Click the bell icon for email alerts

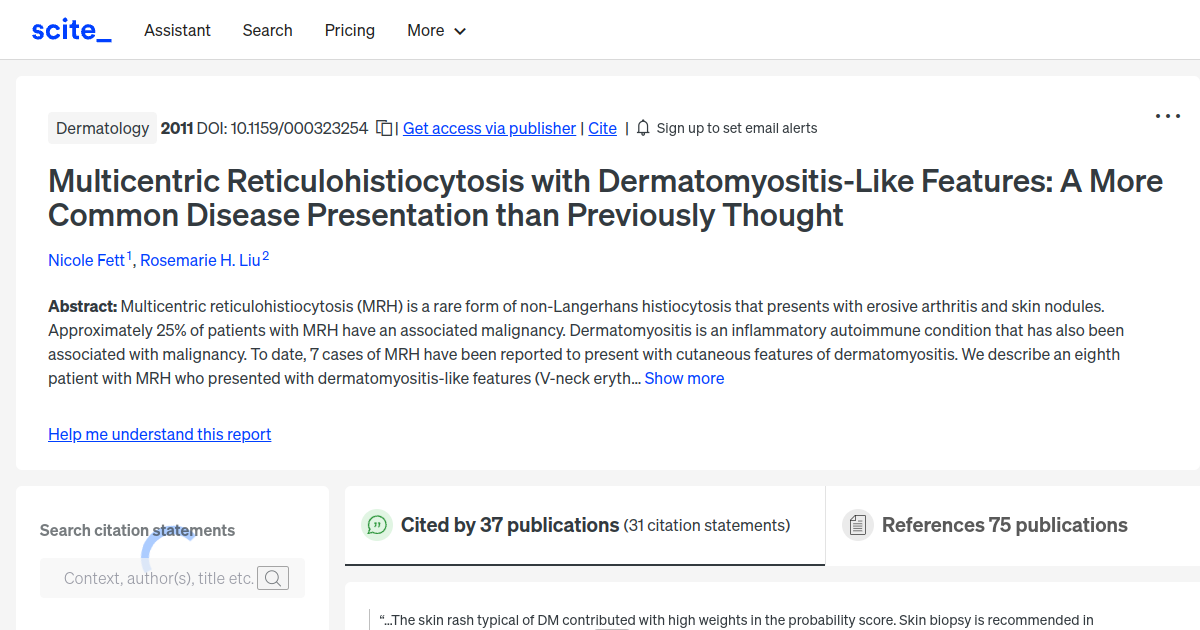643,128
